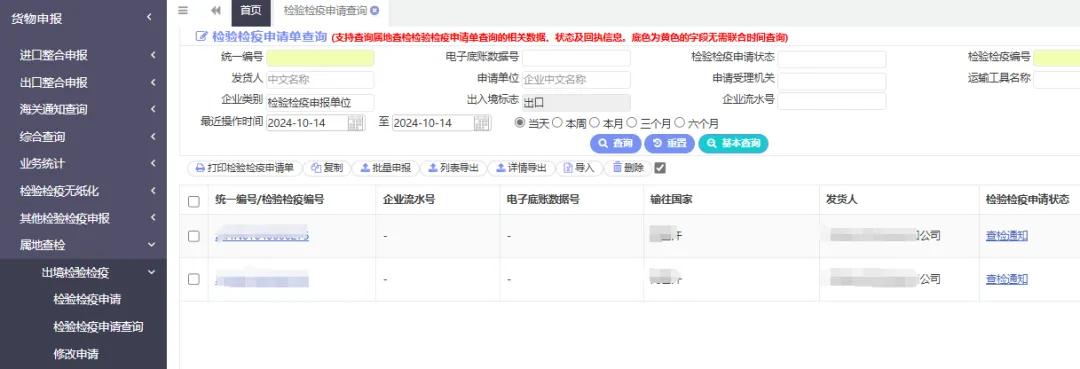Select the 六个月 radio button

tap(679, 123)
